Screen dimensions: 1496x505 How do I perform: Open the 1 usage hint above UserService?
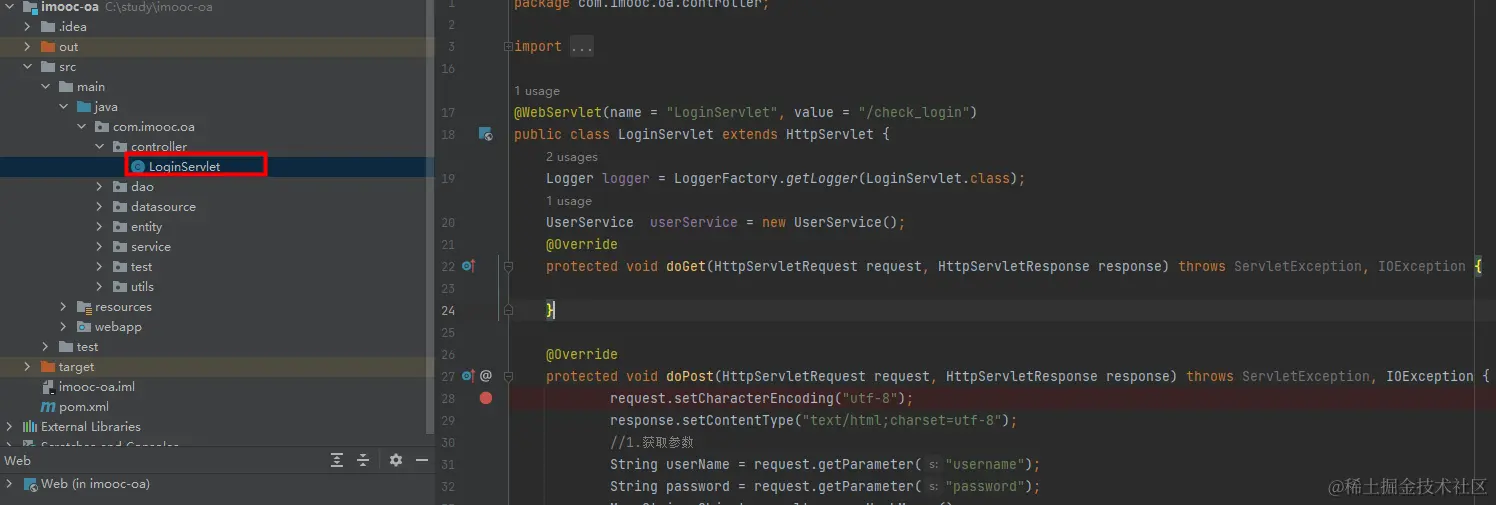click(569, 201)
